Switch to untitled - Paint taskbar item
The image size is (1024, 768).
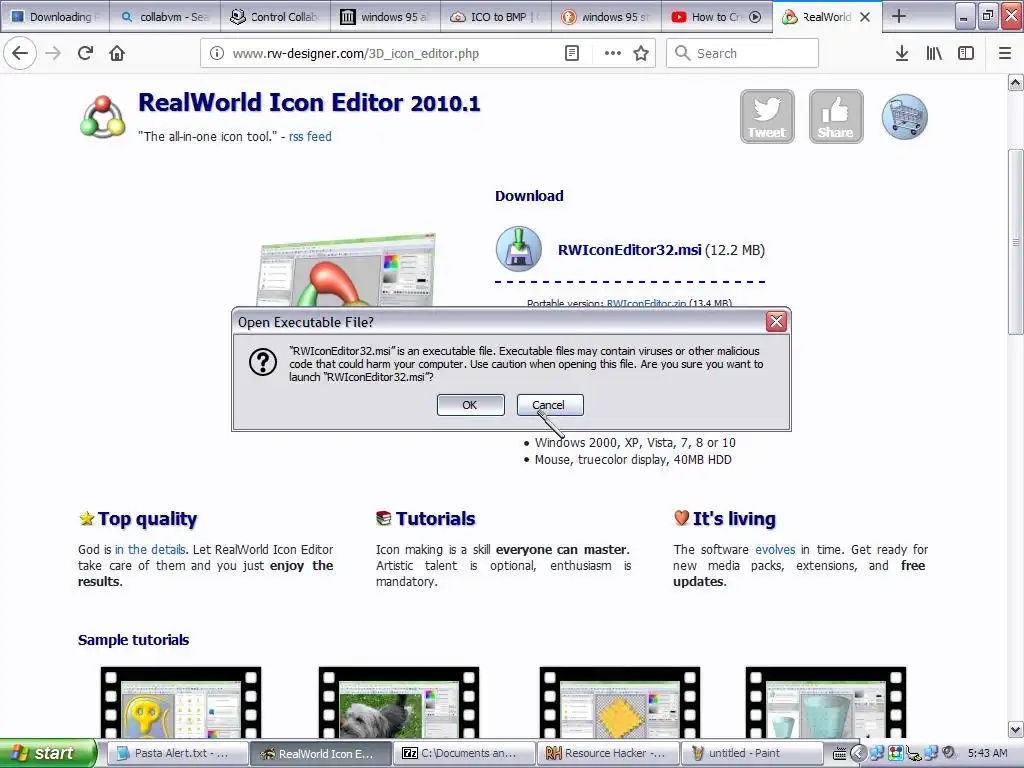[x=751, y=753]
